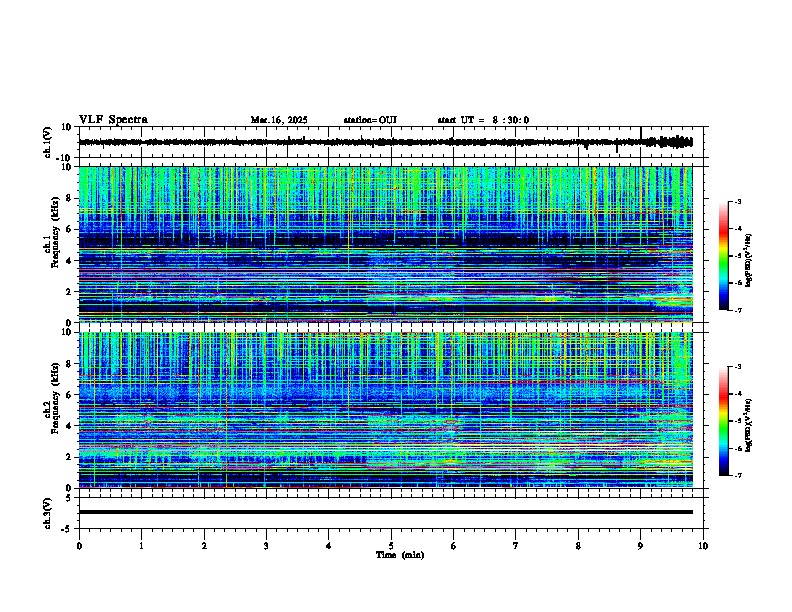792x612 pixels.
Task: Click the ch.2 color scale log(PSD) unit label
Action: (749, 425)
